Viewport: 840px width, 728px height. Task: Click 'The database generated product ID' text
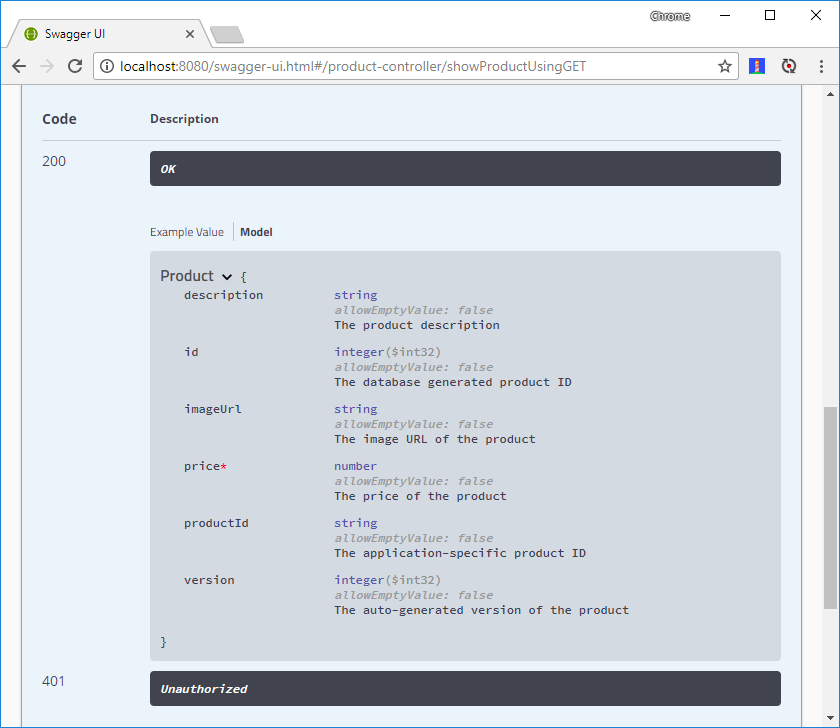453,382
